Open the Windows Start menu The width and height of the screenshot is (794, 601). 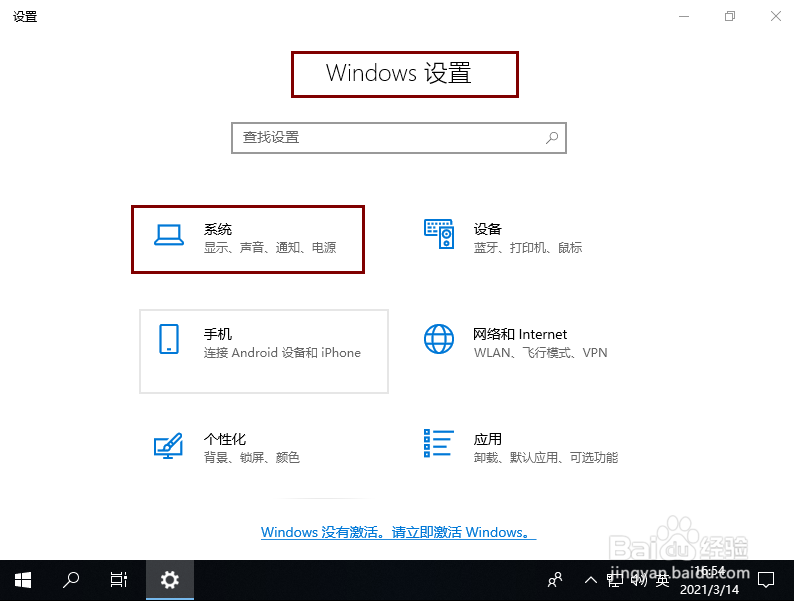23,580
